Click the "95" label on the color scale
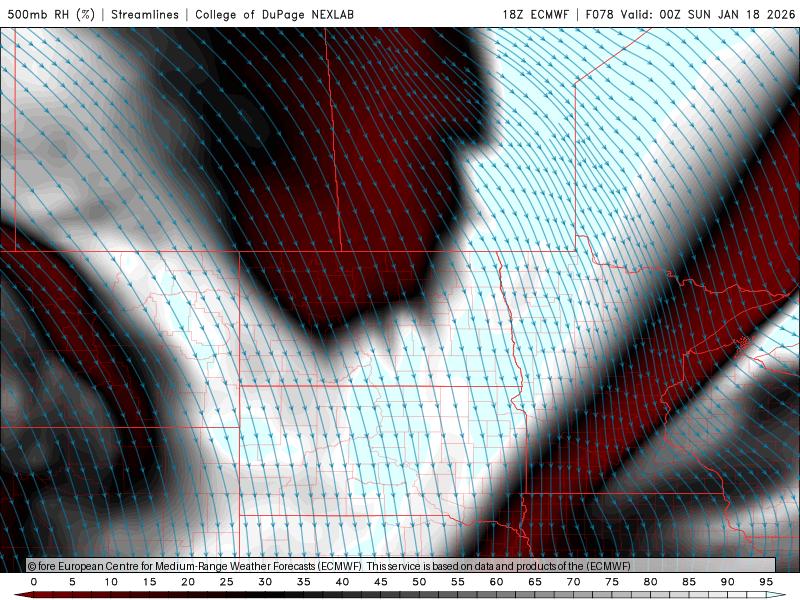The width and height of the screenshot is (800, 600). (766, 582)
